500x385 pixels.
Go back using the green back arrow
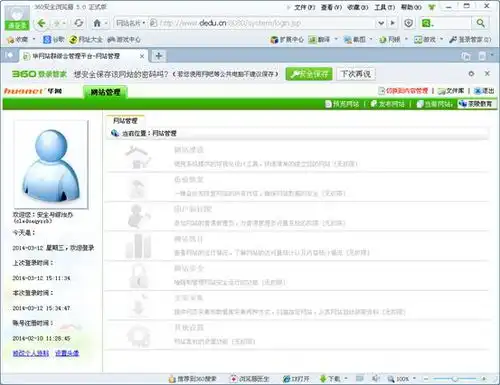click(42, 23)
